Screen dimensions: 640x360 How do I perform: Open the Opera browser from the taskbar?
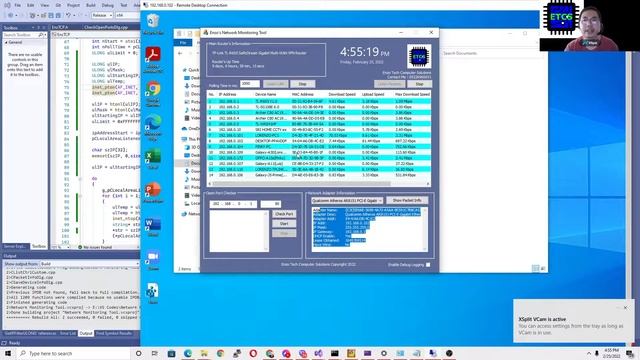click(253, 353)
